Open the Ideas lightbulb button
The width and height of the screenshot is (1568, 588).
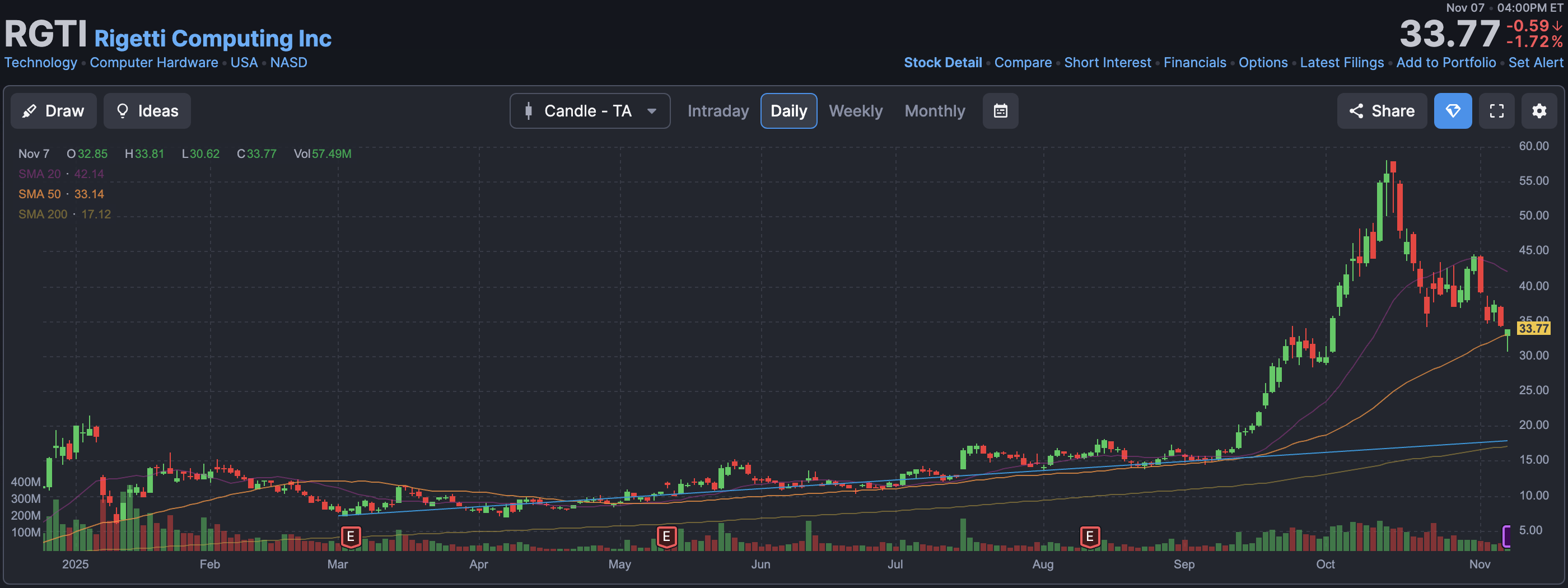click(147, 111)
